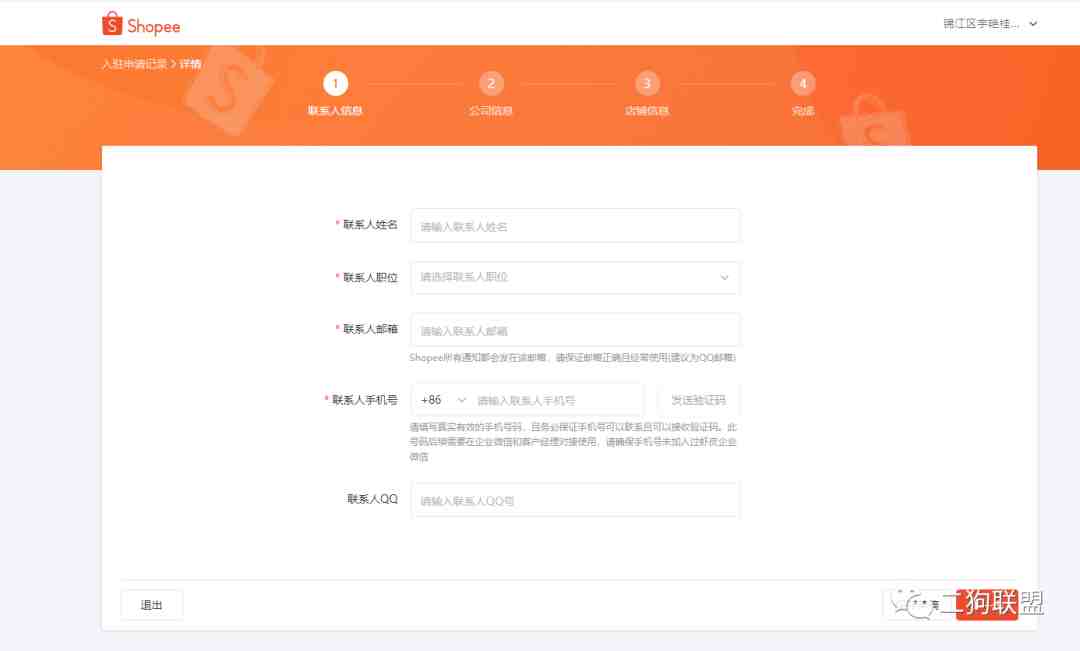Open the account dropdown at top right
The image size is (1080, 651).
pyautogui.click(x=990, y=23)
